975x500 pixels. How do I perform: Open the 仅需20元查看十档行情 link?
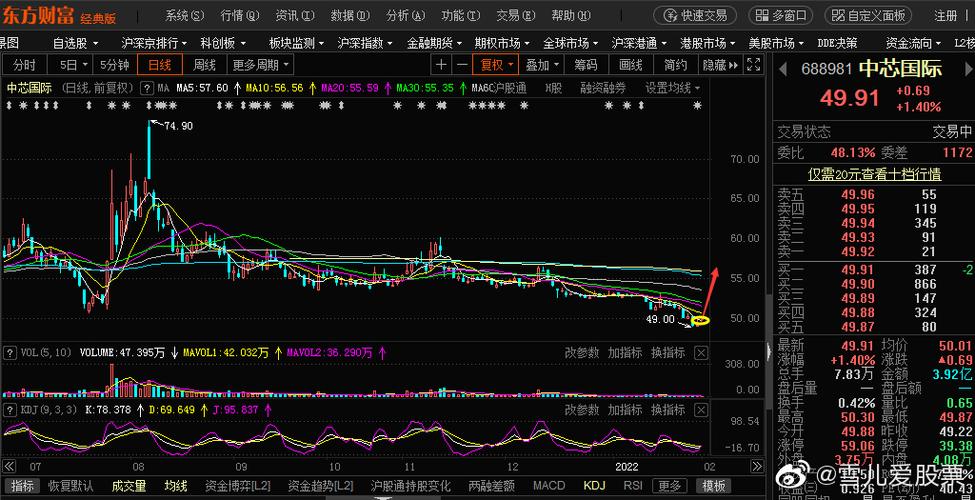874,174
